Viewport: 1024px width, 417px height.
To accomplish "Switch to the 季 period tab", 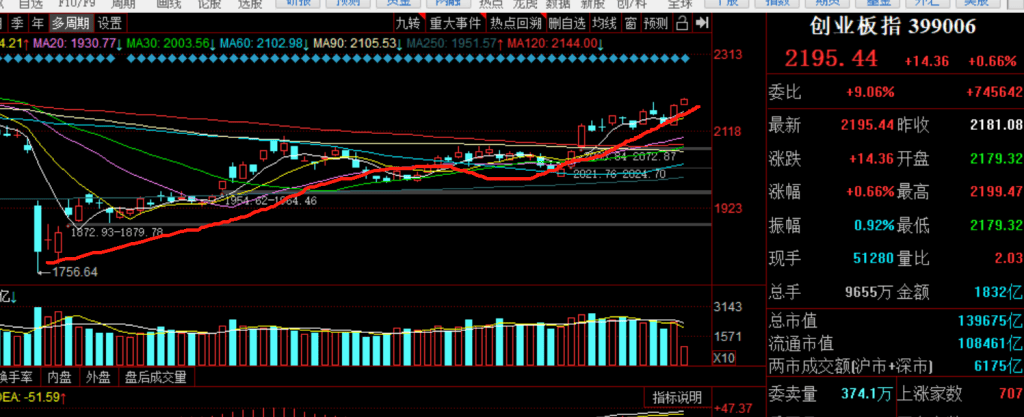I will (x=18, y=24).
